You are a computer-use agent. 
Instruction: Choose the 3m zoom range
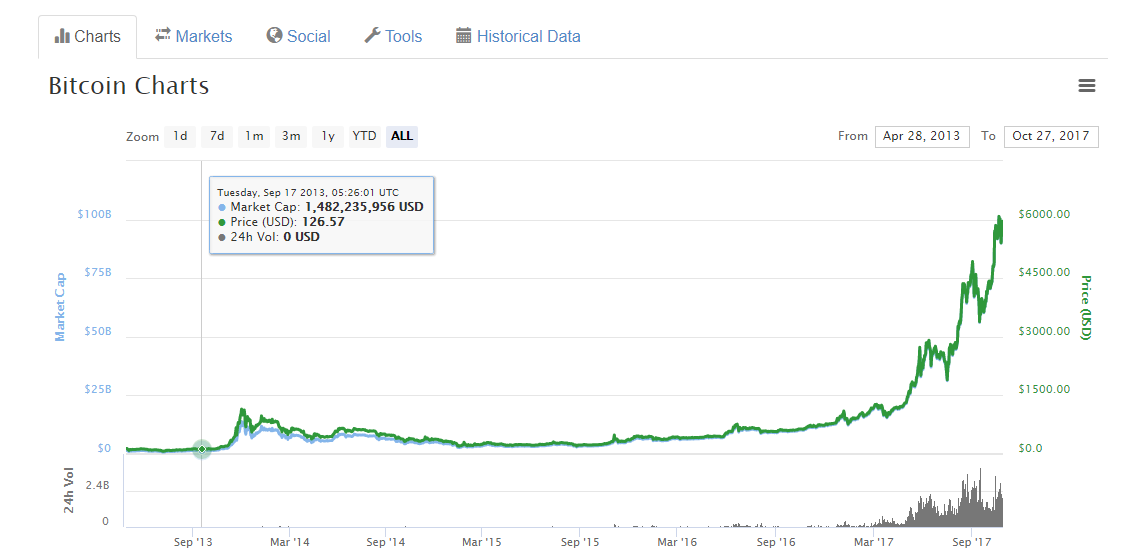(x=291, y=136)
